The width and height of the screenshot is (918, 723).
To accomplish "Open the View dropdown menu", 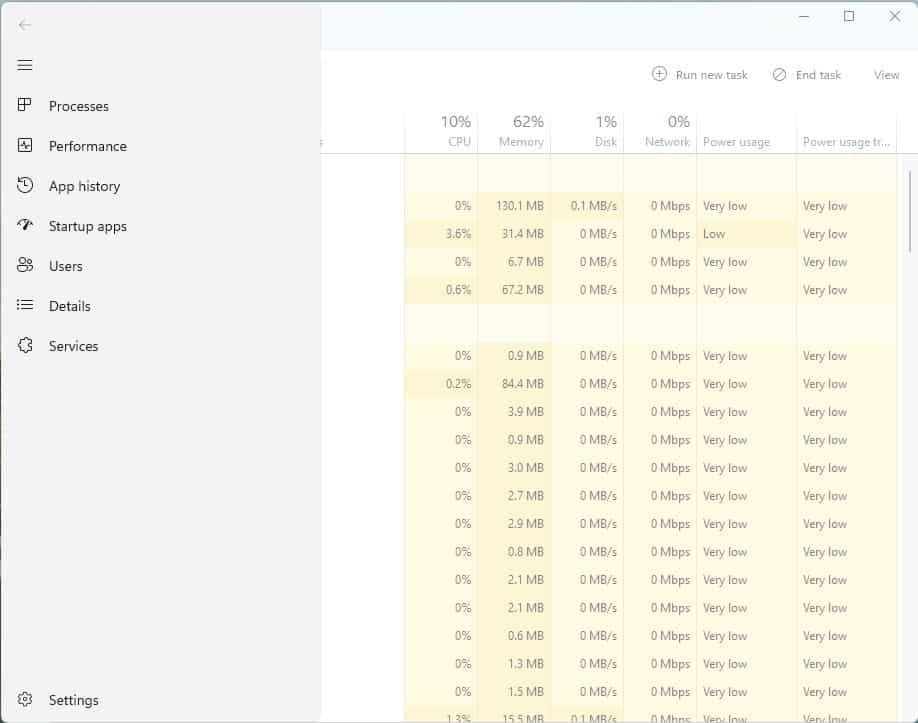I will tap(886, 74).
